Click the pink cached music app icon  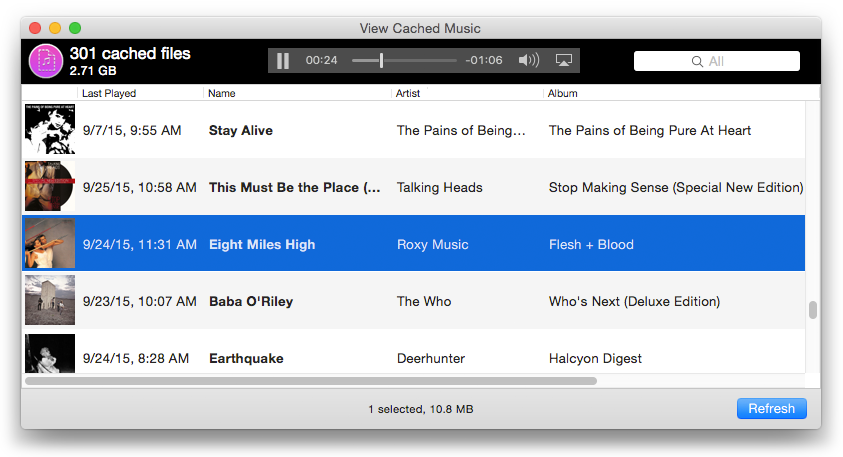pos(46,61)
